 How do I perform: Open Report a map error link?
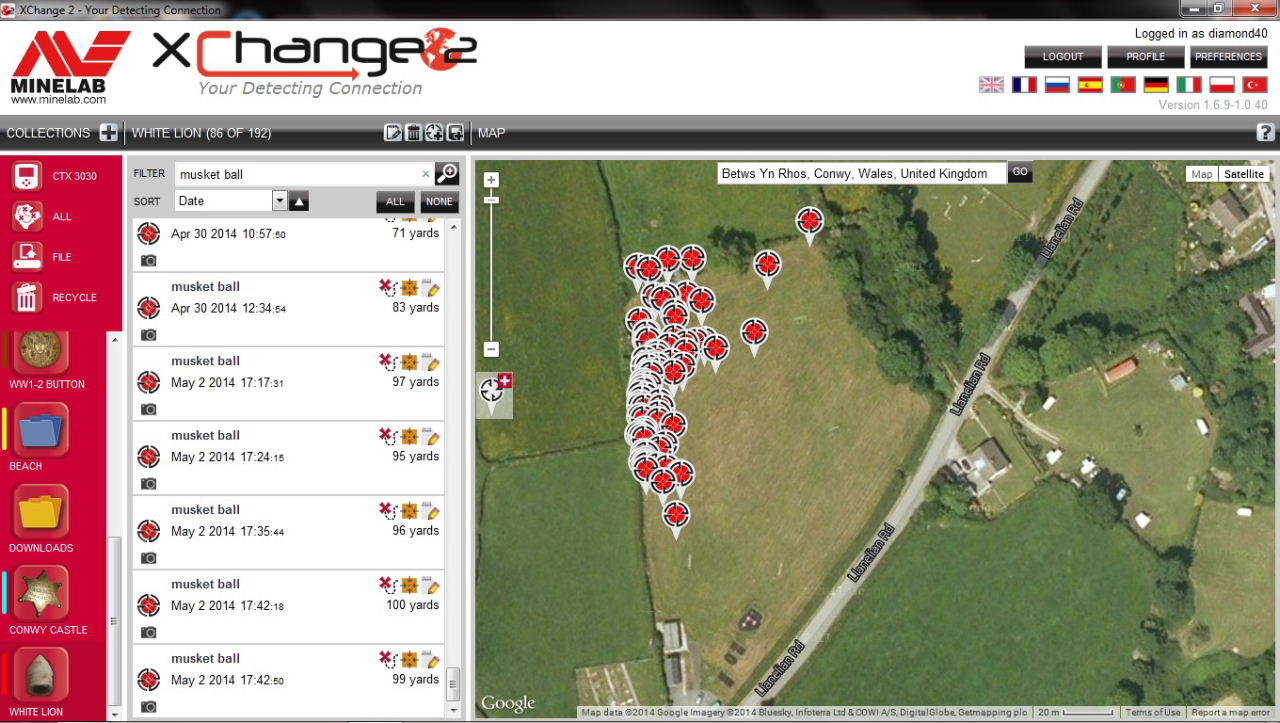coord(1233,713)
